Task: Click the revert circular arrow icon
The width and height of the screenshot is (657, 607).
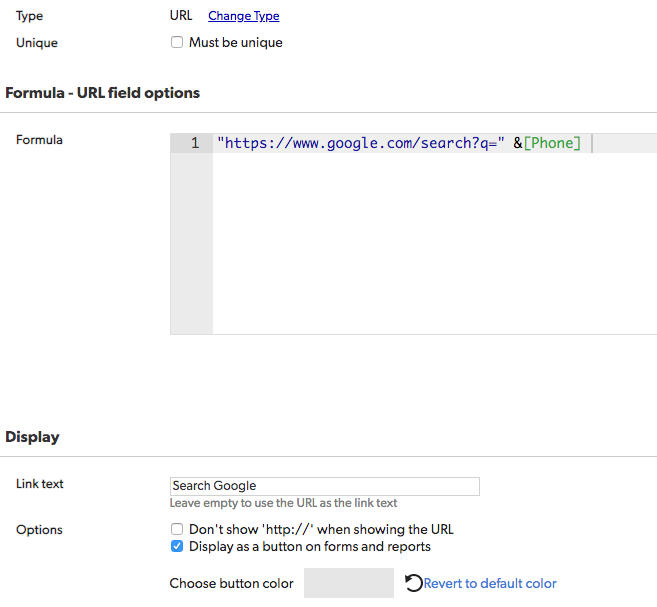Action: click(414, 583)
